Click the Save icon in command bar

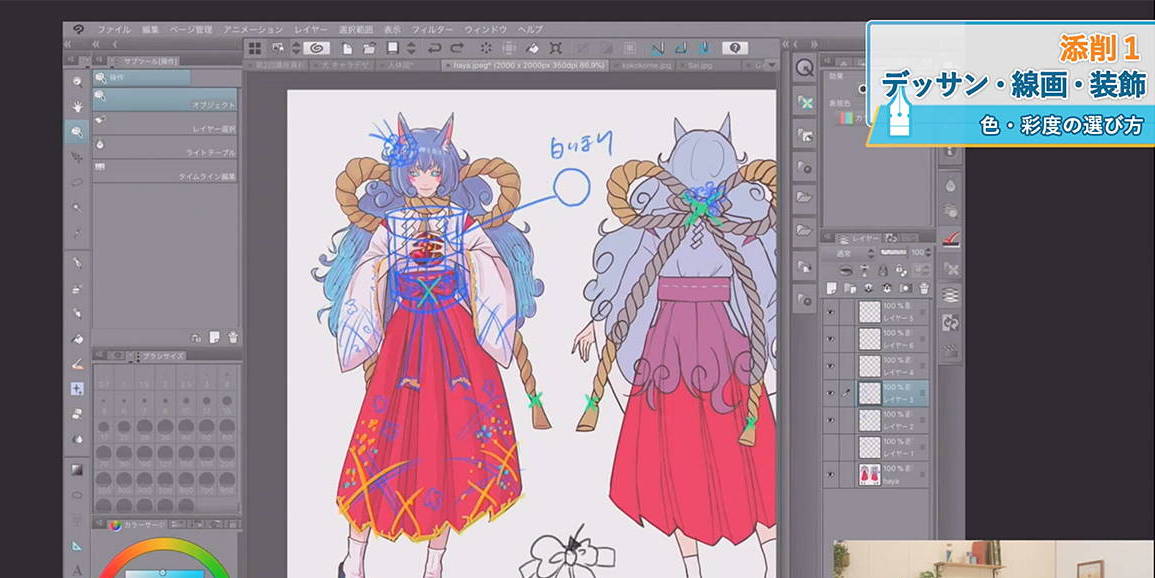(x=393, y=49)
